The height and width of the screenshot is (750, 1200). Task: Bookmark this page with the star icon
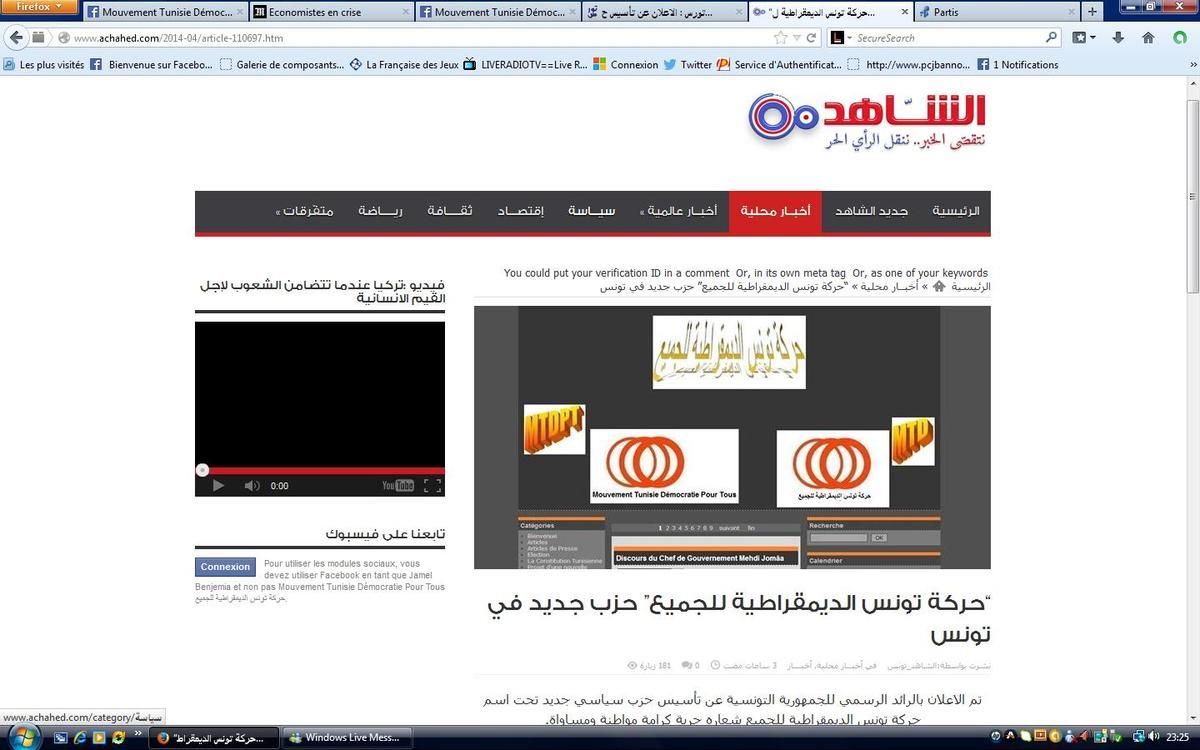pos(781,38)
